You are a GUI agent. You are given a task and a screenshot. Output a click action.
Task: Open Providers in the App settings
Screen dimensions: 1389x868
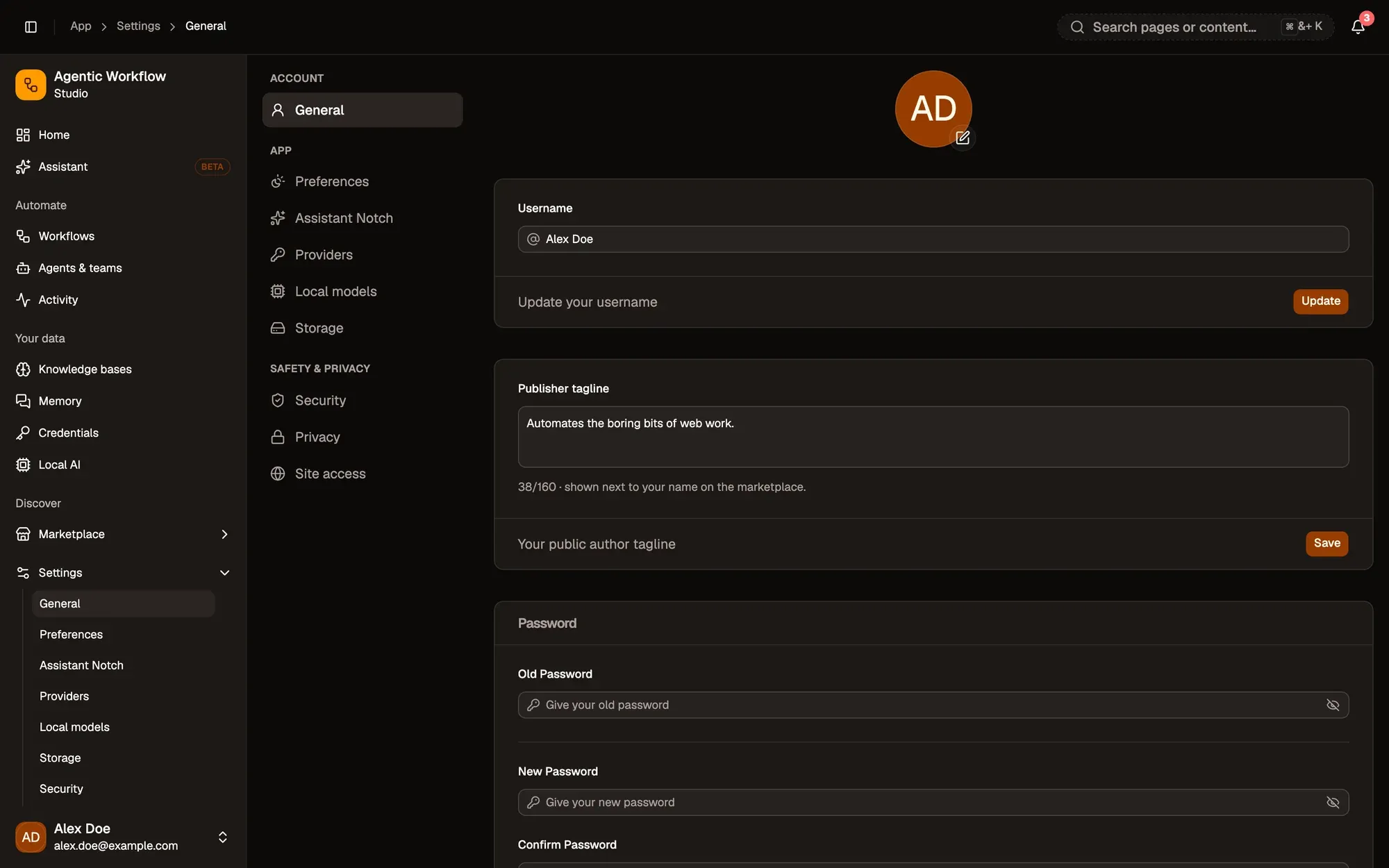coord(363,255)
